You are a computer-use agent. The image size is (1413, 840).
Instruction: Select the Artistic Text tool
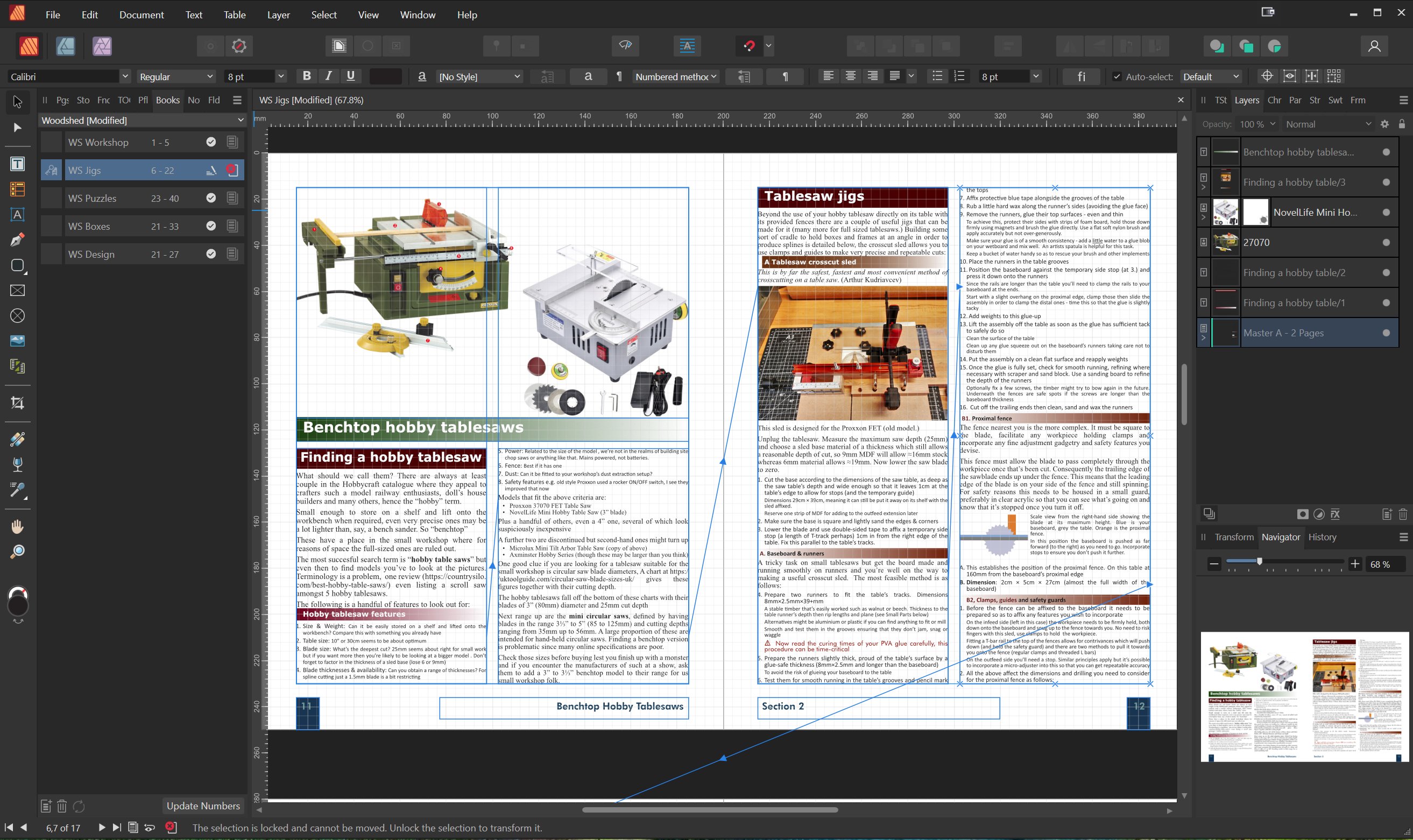point(18,215)
